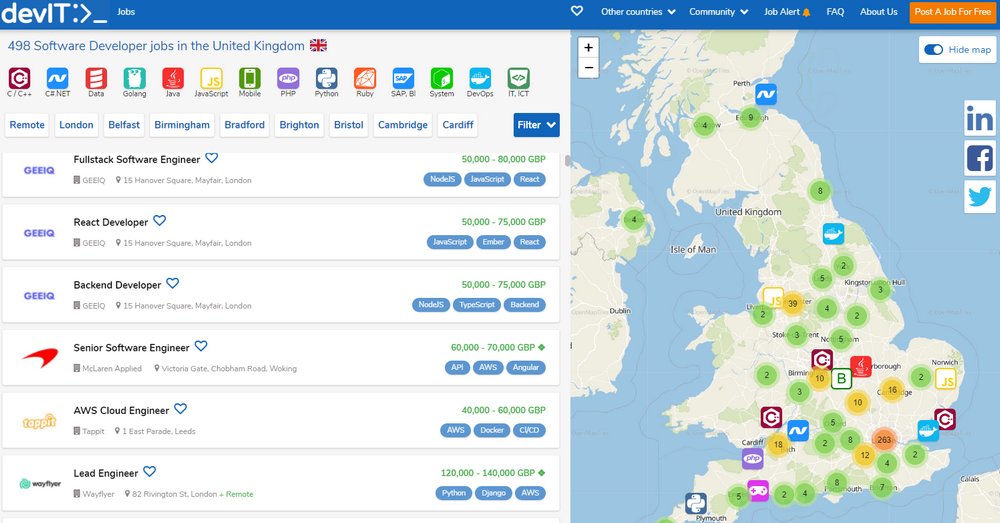Favorite the Fullstack Software Engineer job
This screenshot has width=1000, height=523.
click(212, 158)
